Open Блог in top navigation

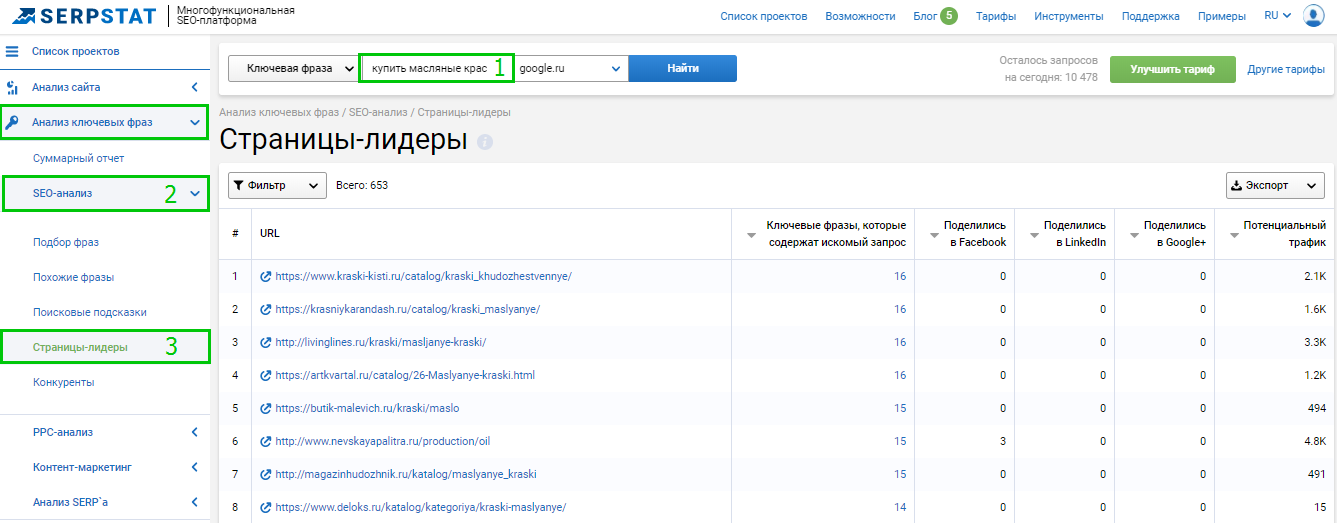(x=925, y=16)
